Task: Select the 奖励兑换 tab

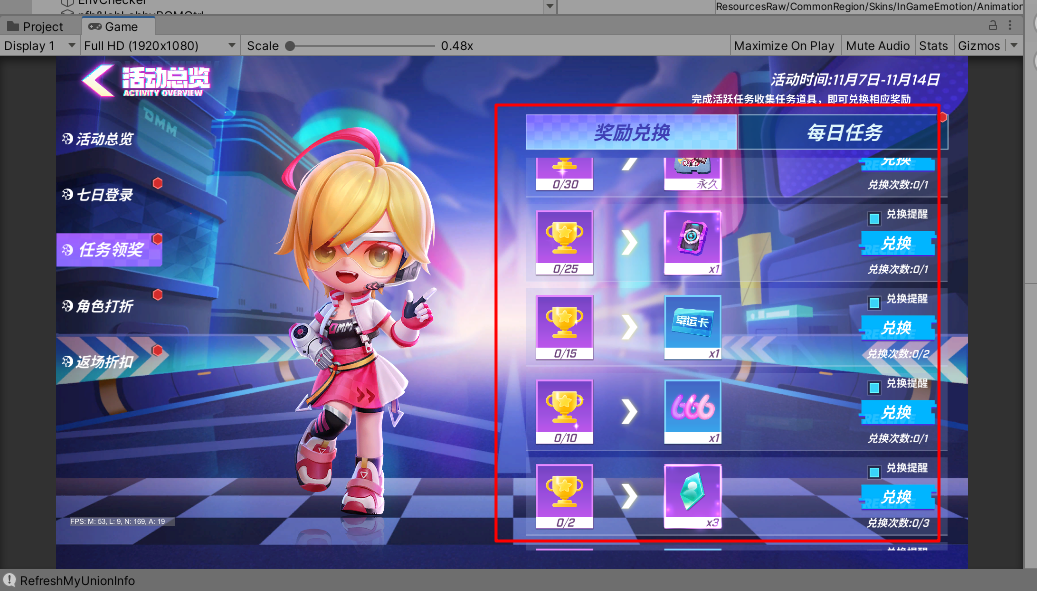Action: [x=632, y=132]
